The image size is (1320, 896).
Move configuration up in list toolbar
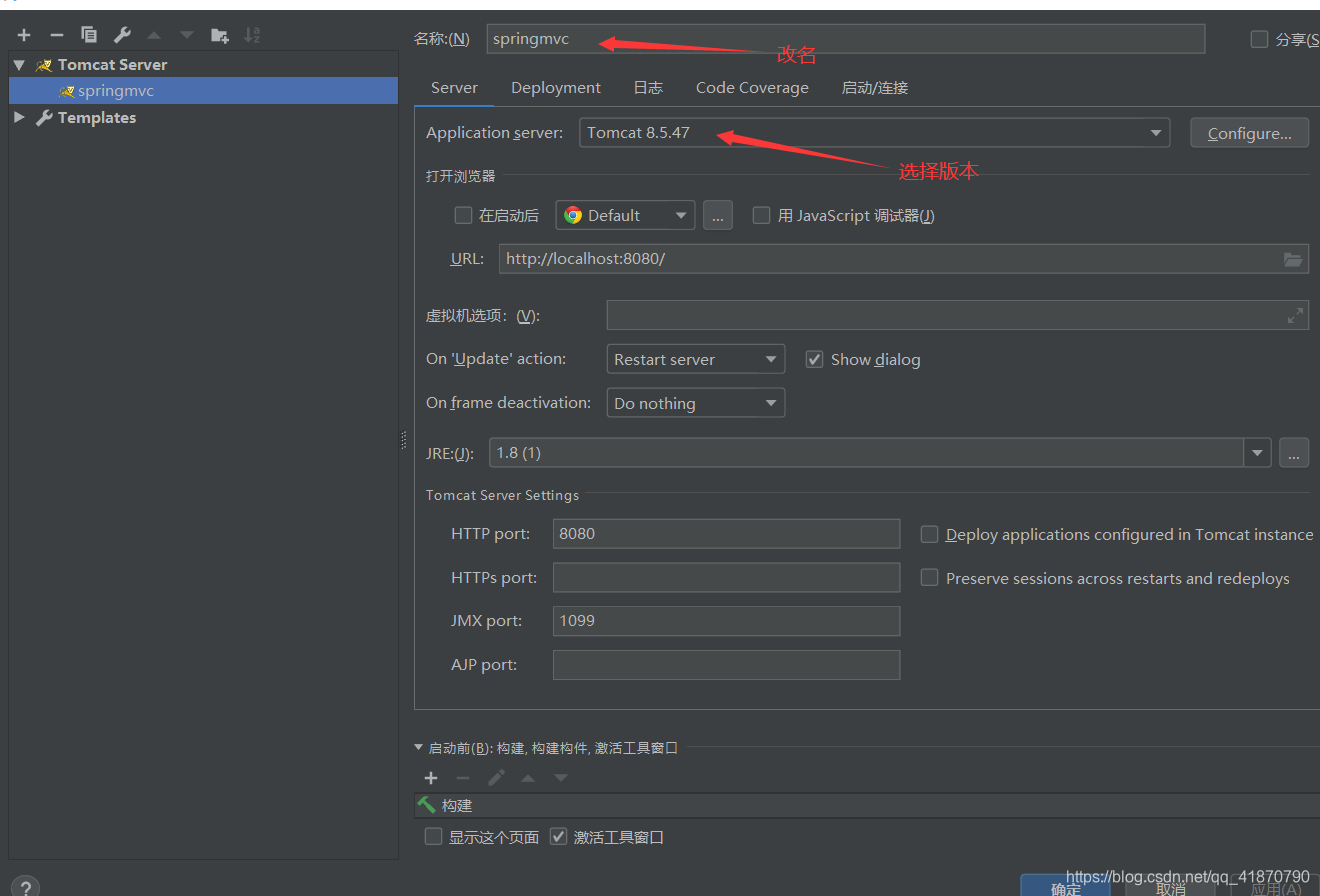(154, 35)
